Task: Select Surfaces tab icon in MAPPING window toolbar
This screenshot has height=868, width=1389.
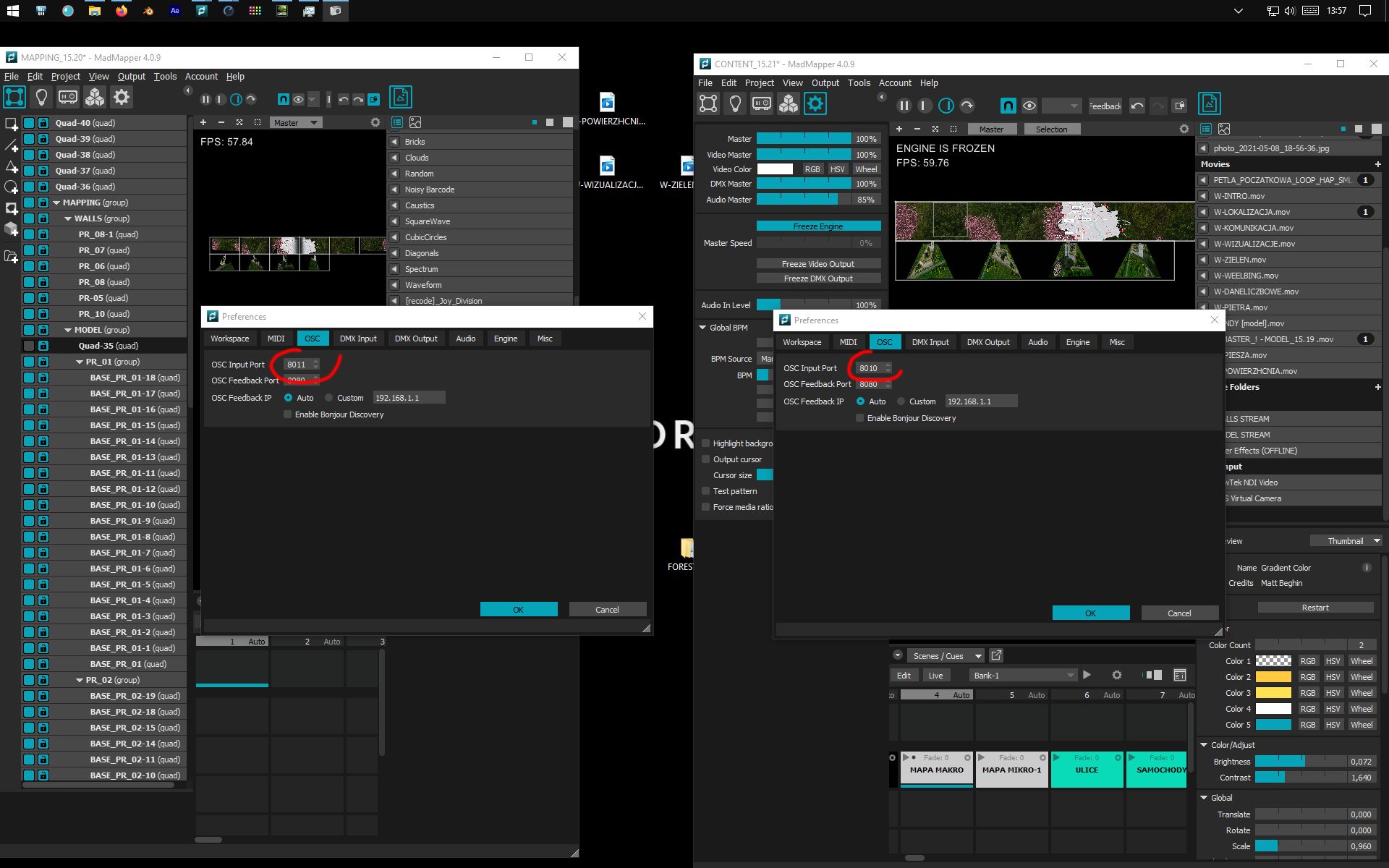Action: pyautogui.click(x=14, y=97)
